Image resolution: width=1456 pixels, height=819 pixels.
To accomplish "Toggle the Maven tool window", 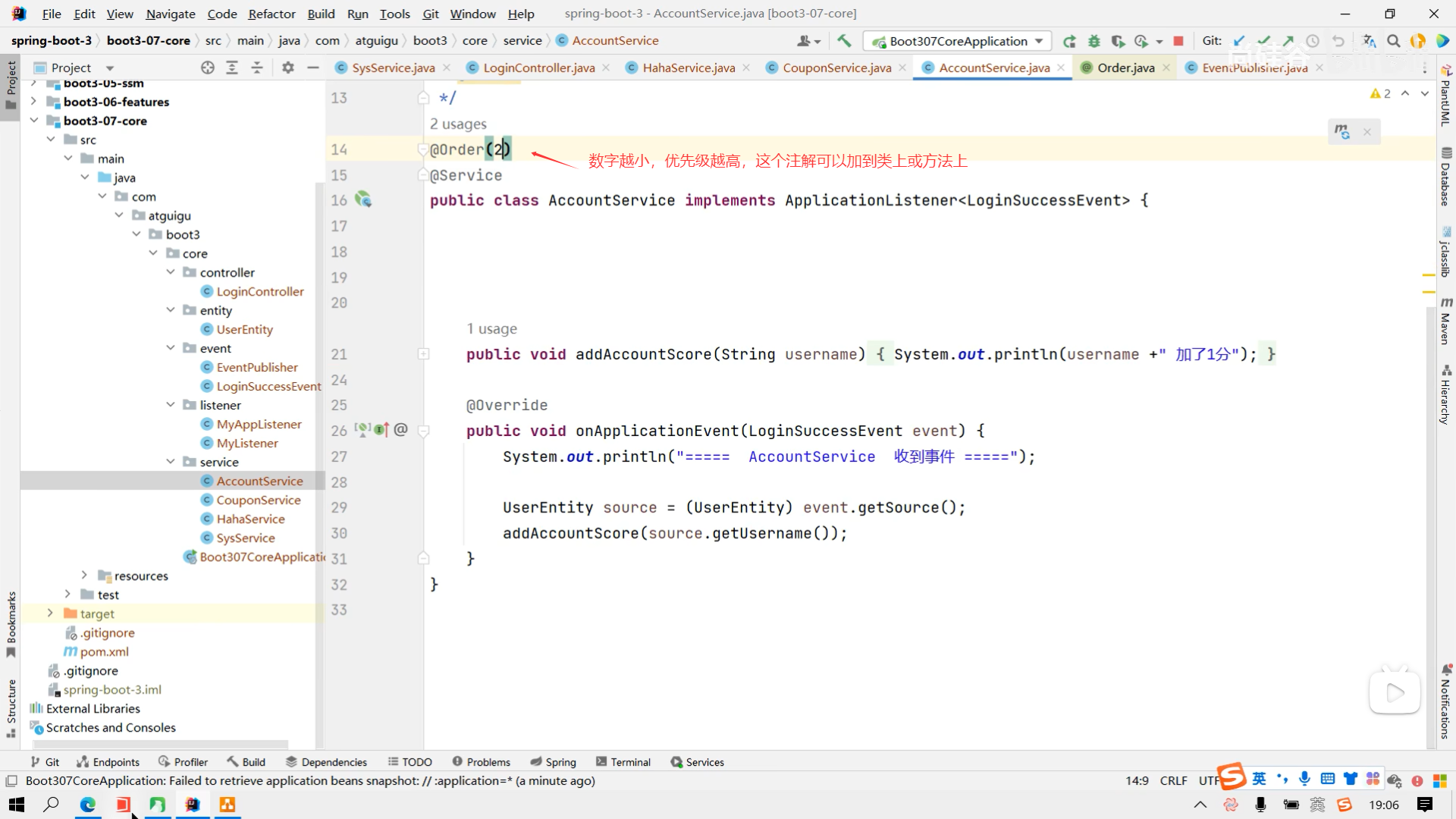I will pos(1445,322).
